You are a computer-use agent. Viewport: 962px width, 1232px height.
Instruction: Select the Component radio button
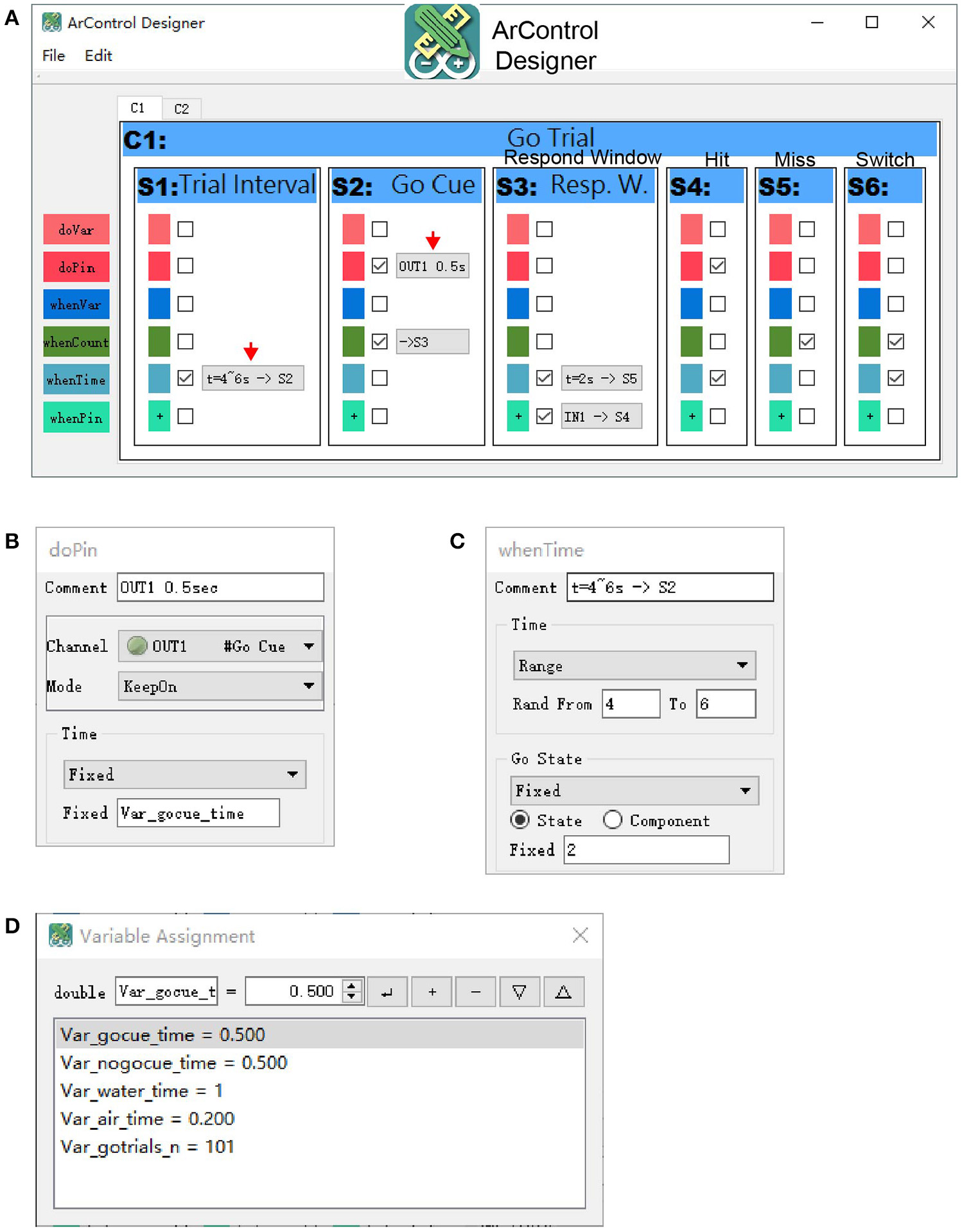[x=613, y=820]
